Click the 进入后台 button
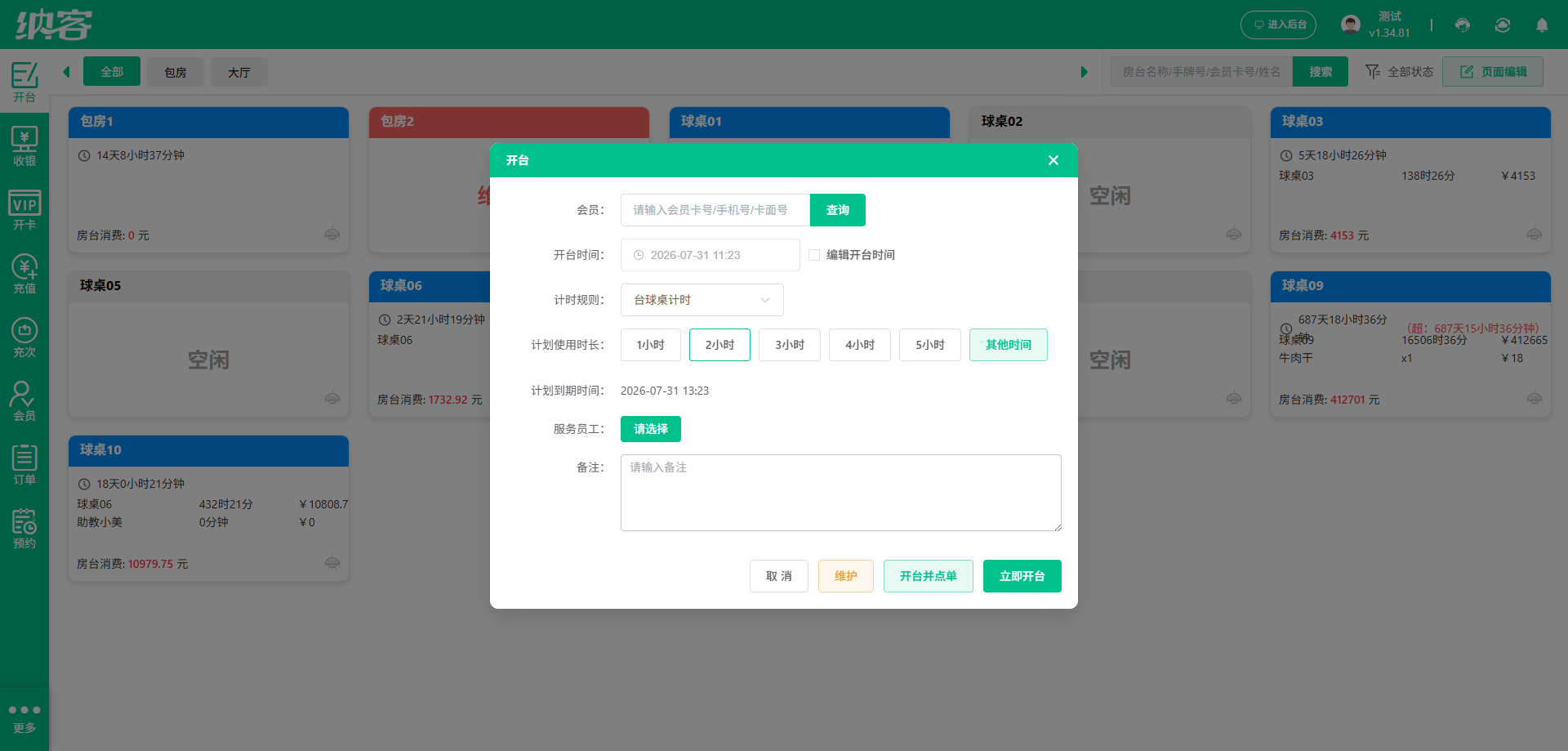This screenshot has height=751, width=1568. point(1279,25)
